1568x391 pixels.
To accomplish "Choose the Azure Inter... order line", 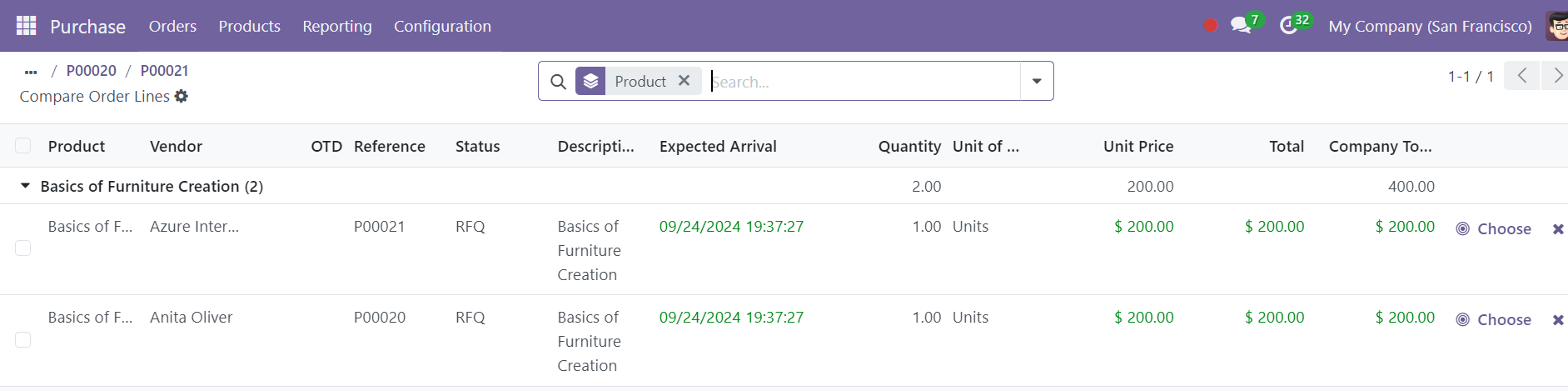I will [1494, 228].
